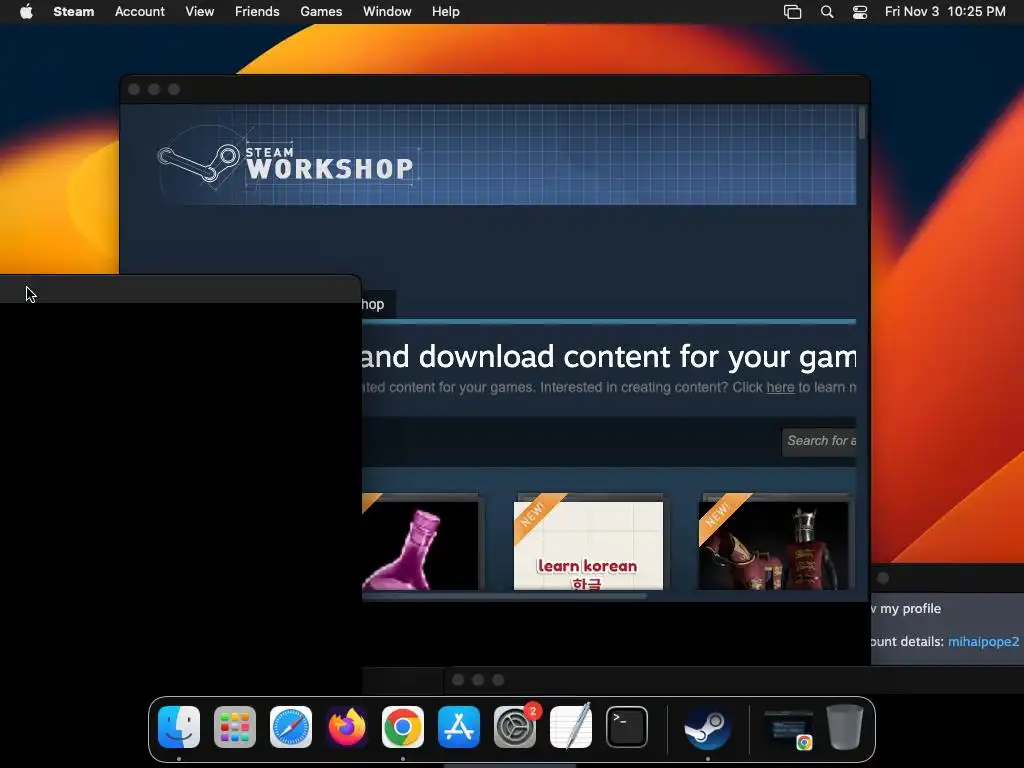The image size is (1024, 768).
Task: Open Finder from the Dock
Action: (x=179, y=726)
